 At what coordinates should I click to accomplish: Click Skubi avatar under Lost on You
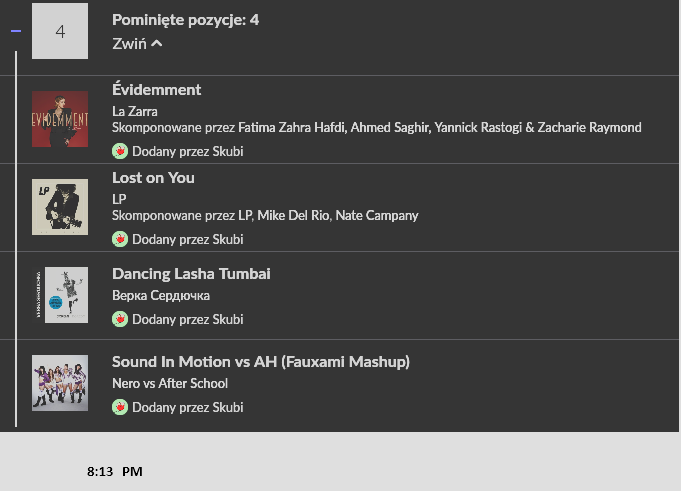pyautogui.click(x=120, y=239)
